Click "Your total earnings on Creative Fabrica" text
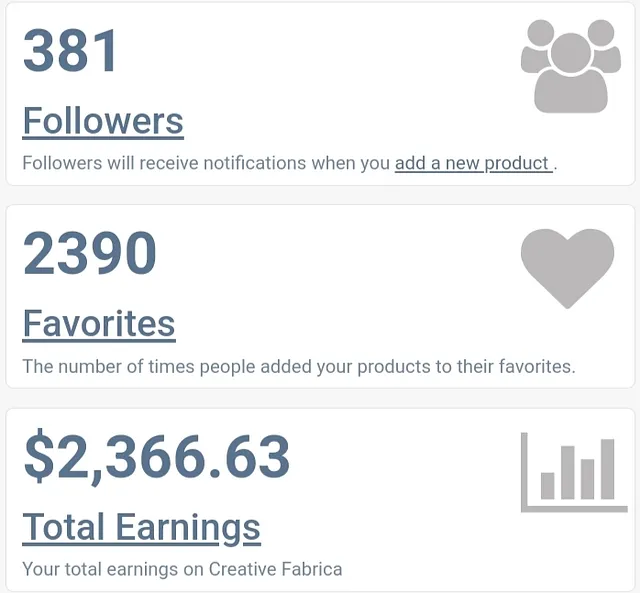Image resolution: width=640 pixels, height=593 pixels. [182, 569]
